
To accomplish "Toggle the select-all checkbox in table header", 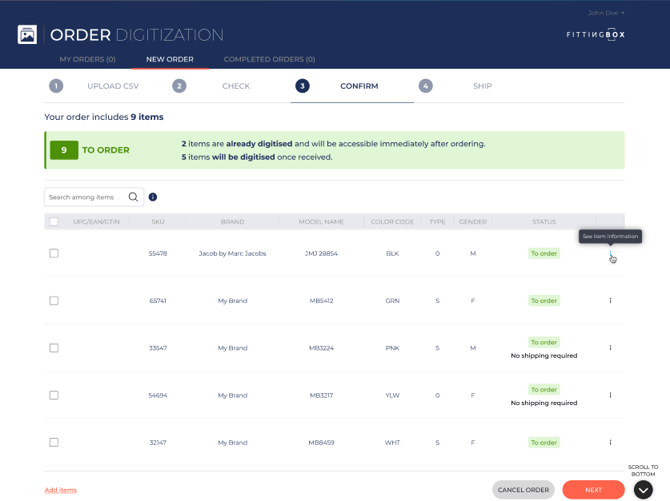I will click(54, 222).
